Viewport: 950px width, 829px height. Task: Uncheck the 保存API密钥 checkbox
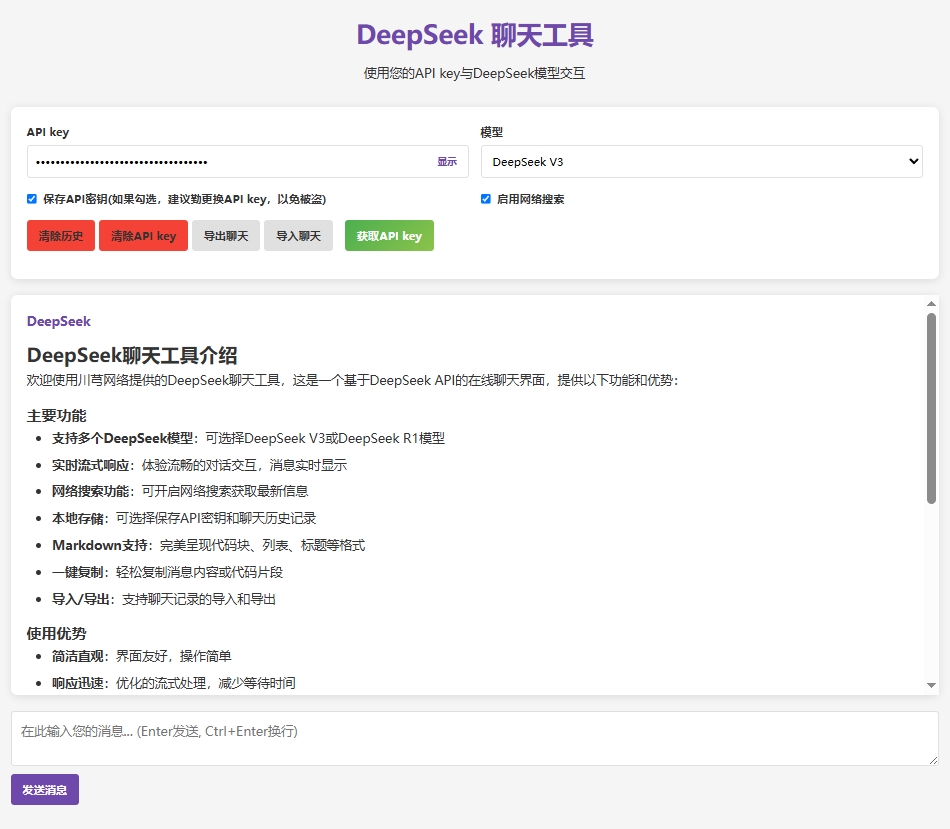32,199
